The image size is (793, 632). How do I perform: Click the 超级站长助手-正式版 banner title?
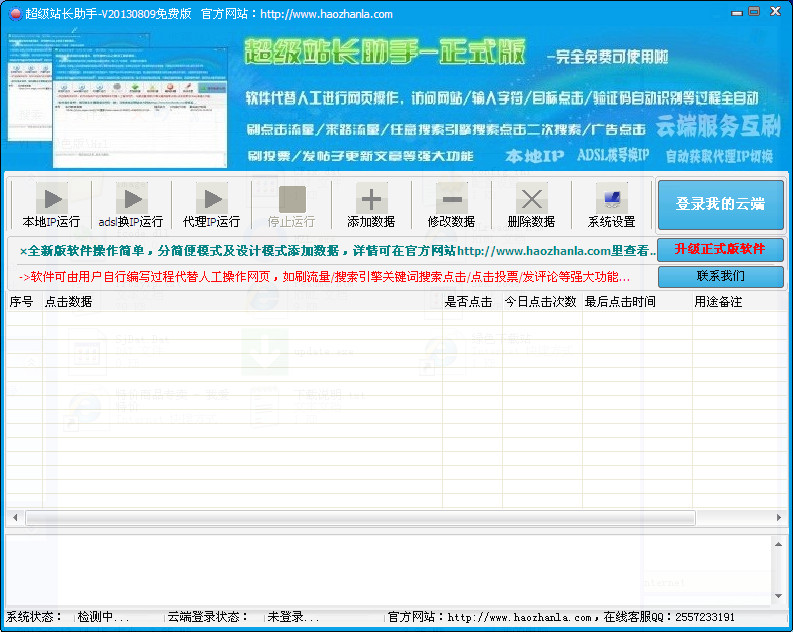[x=385, y=52]
